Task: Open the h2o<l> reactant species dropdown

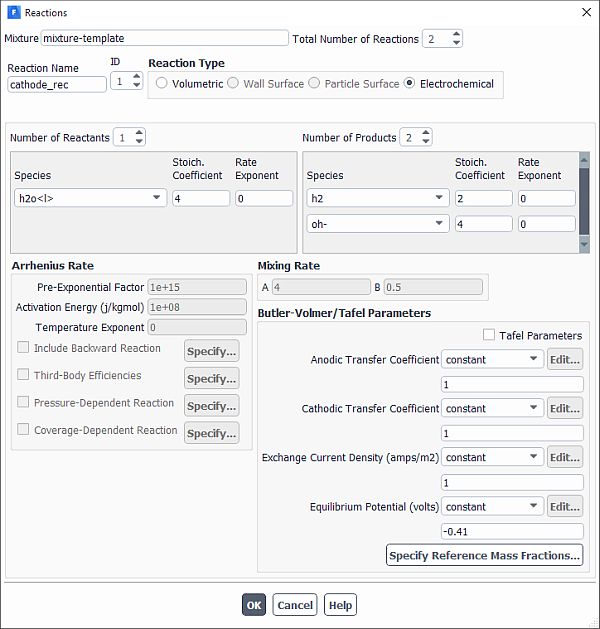Action: click(89, 198)
